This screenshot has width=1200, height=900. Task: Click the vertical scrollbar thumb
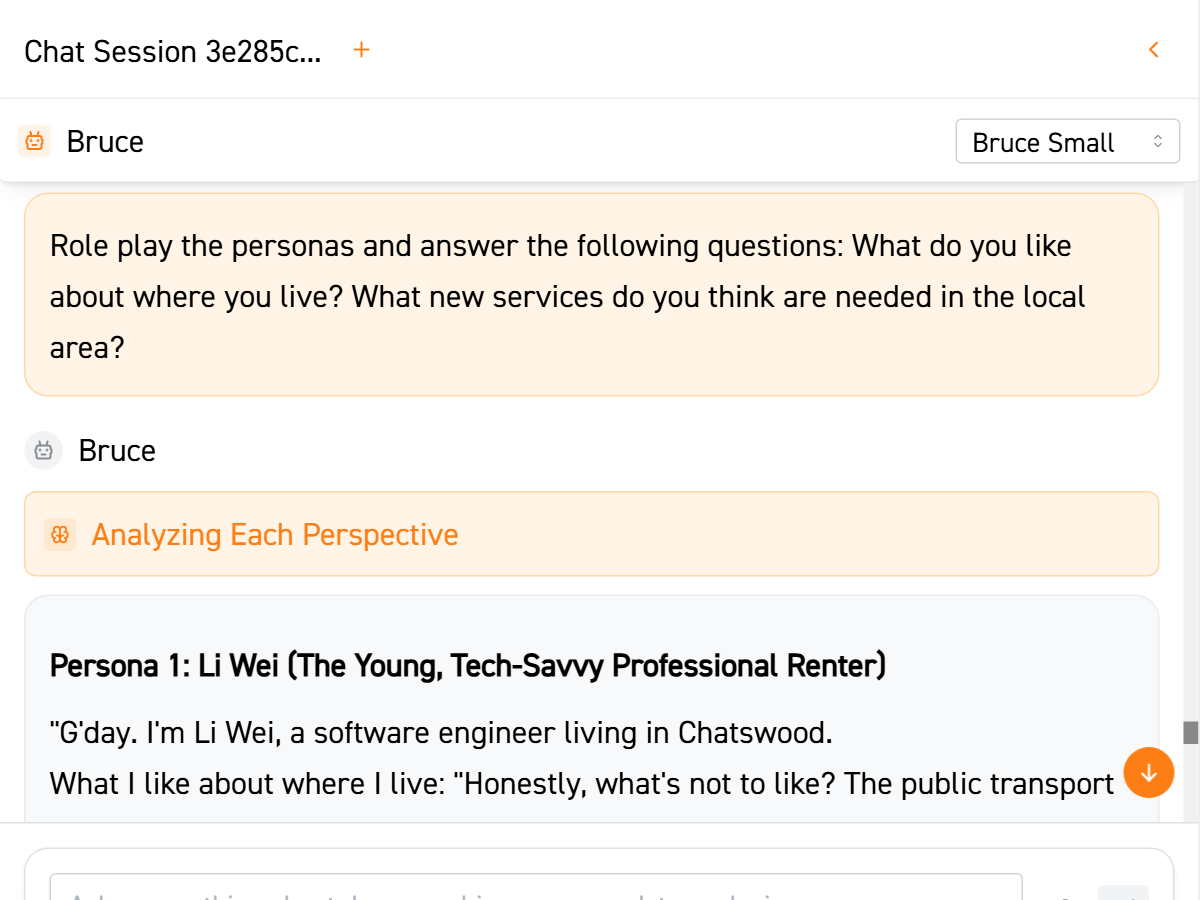pos(1190,733)
